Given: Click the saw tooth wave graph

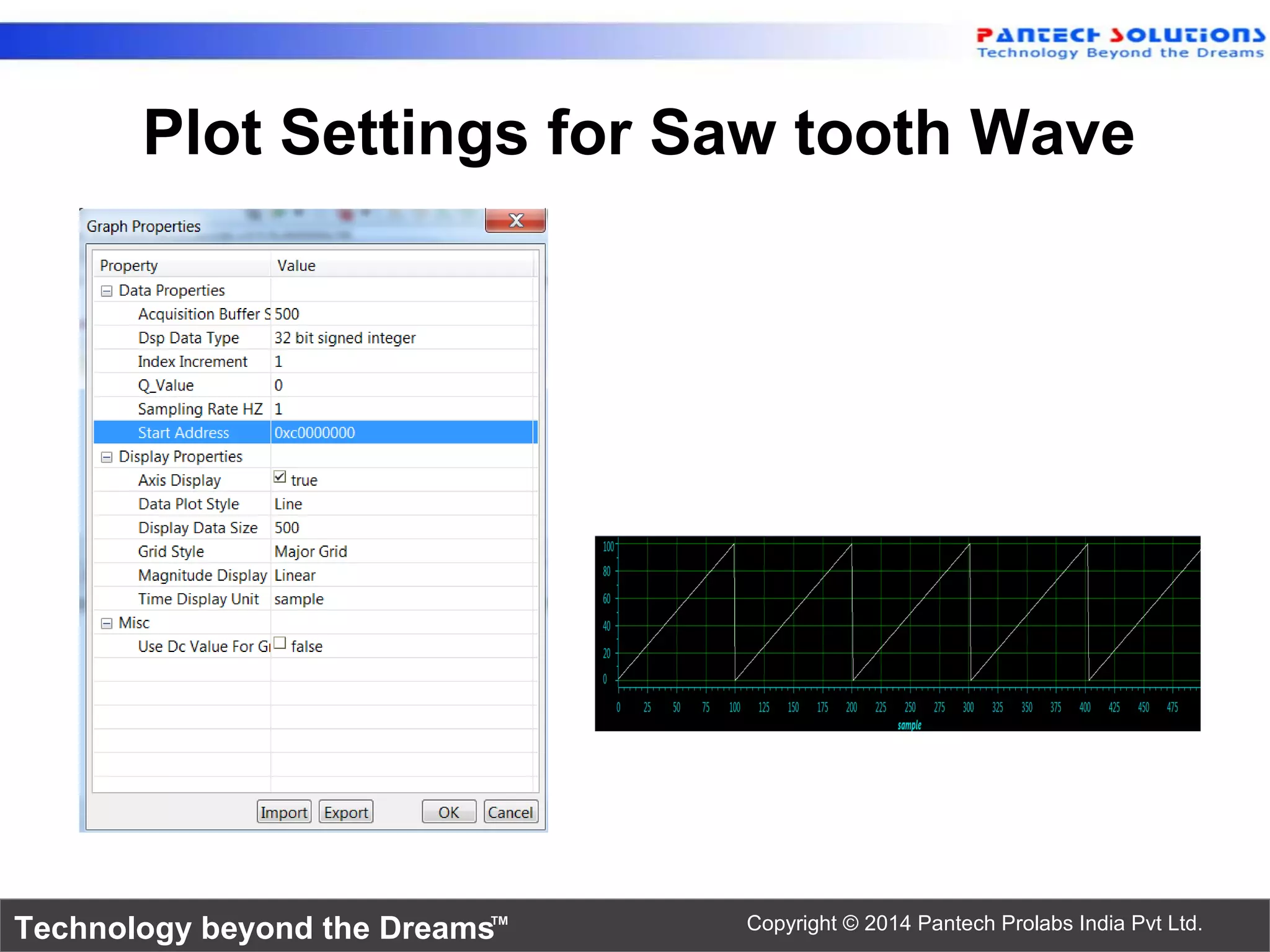Looking at the screenshot, I should 897,633.
